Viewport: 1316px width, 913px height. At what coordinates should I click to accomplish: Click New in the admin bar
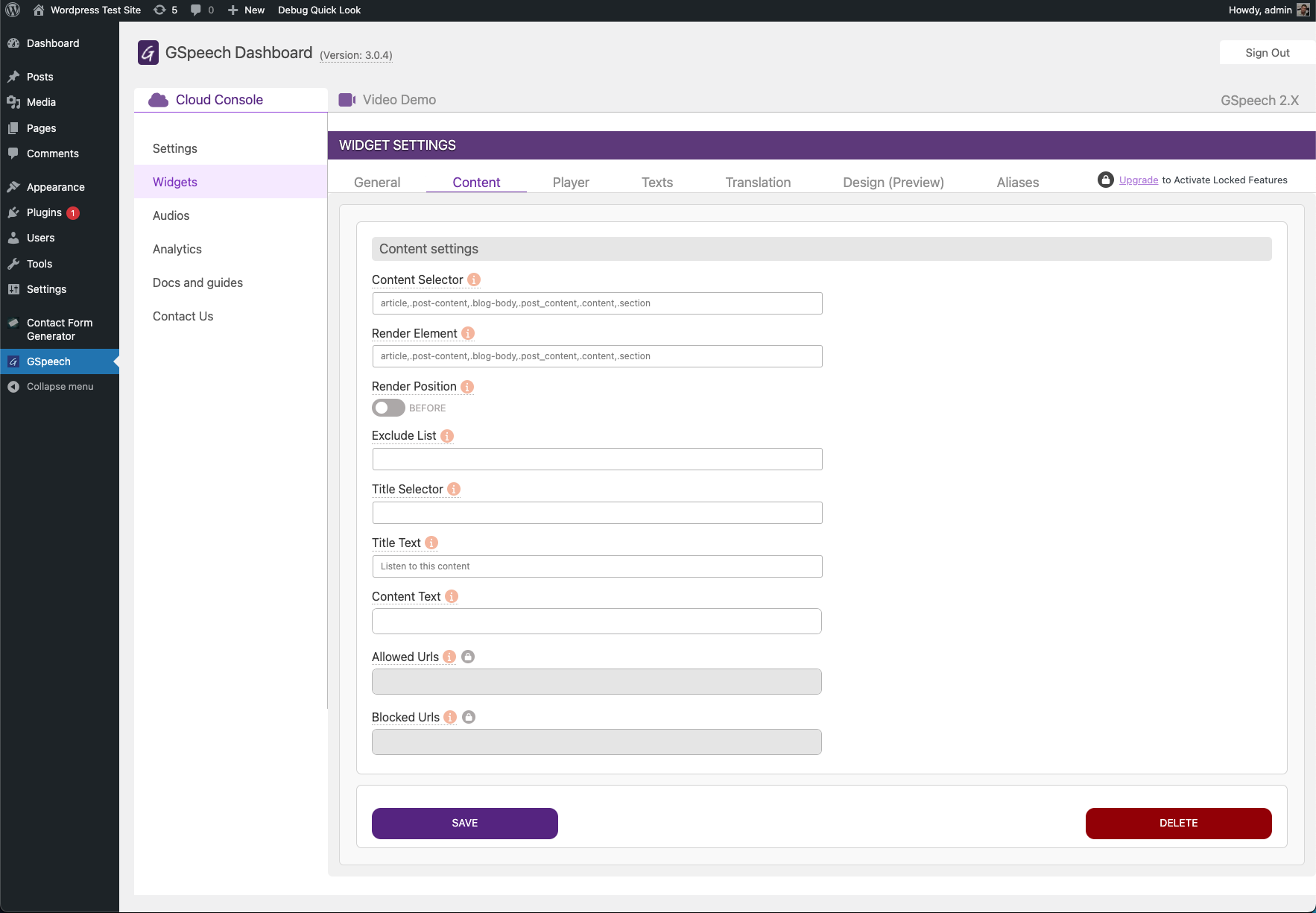tap(246, 10)
